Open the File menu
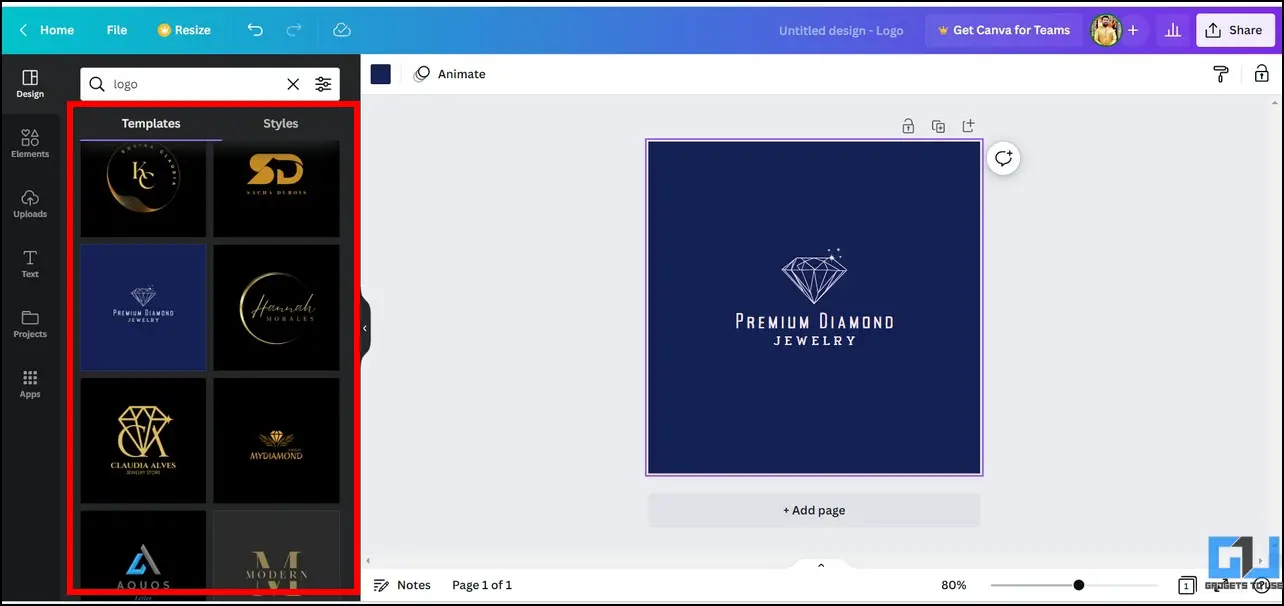The height and width of the screenshot is (606, 1284). [117, 30]
